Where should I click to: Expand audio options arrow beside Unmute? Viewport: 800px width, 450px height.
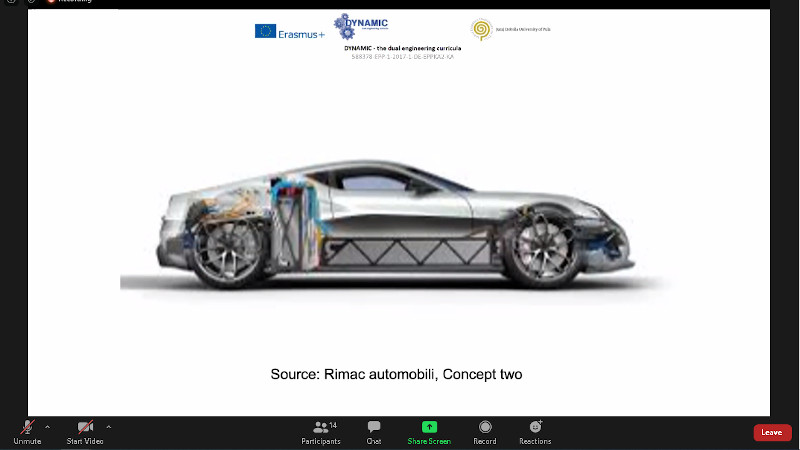[47, 427]
